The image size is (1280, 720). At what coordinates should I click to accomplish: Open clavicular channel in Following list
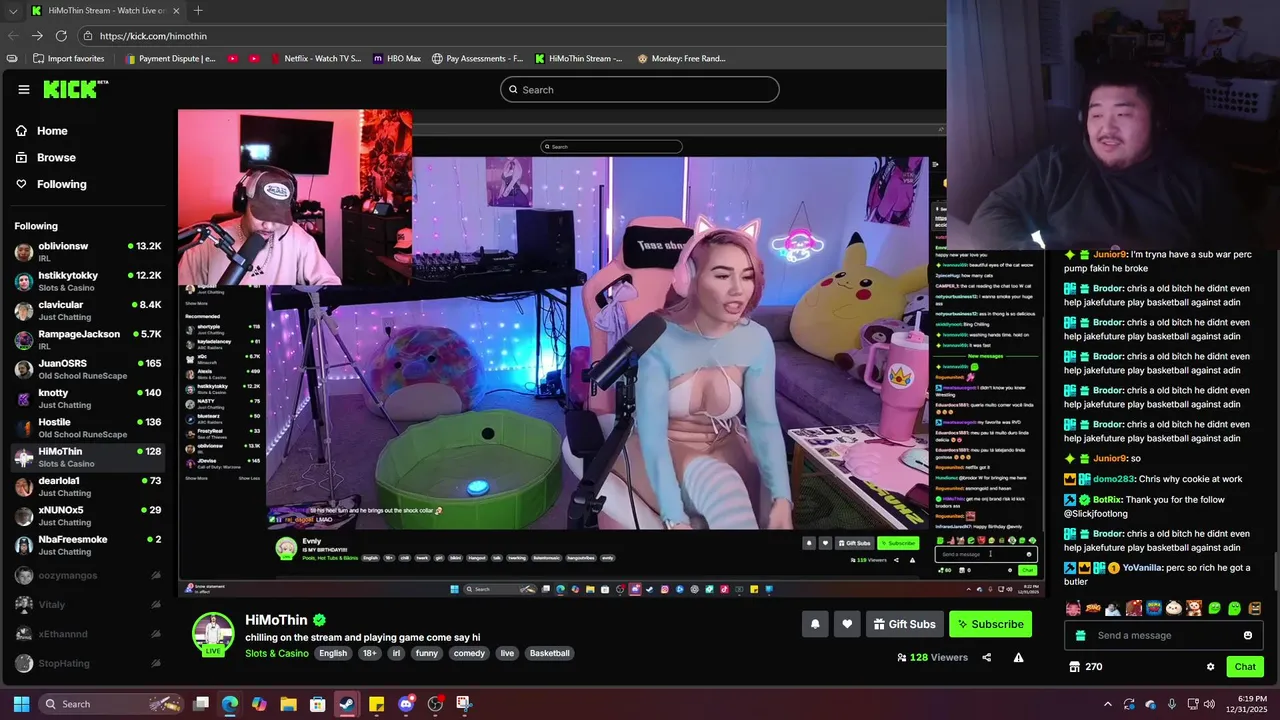coord(88,311)
